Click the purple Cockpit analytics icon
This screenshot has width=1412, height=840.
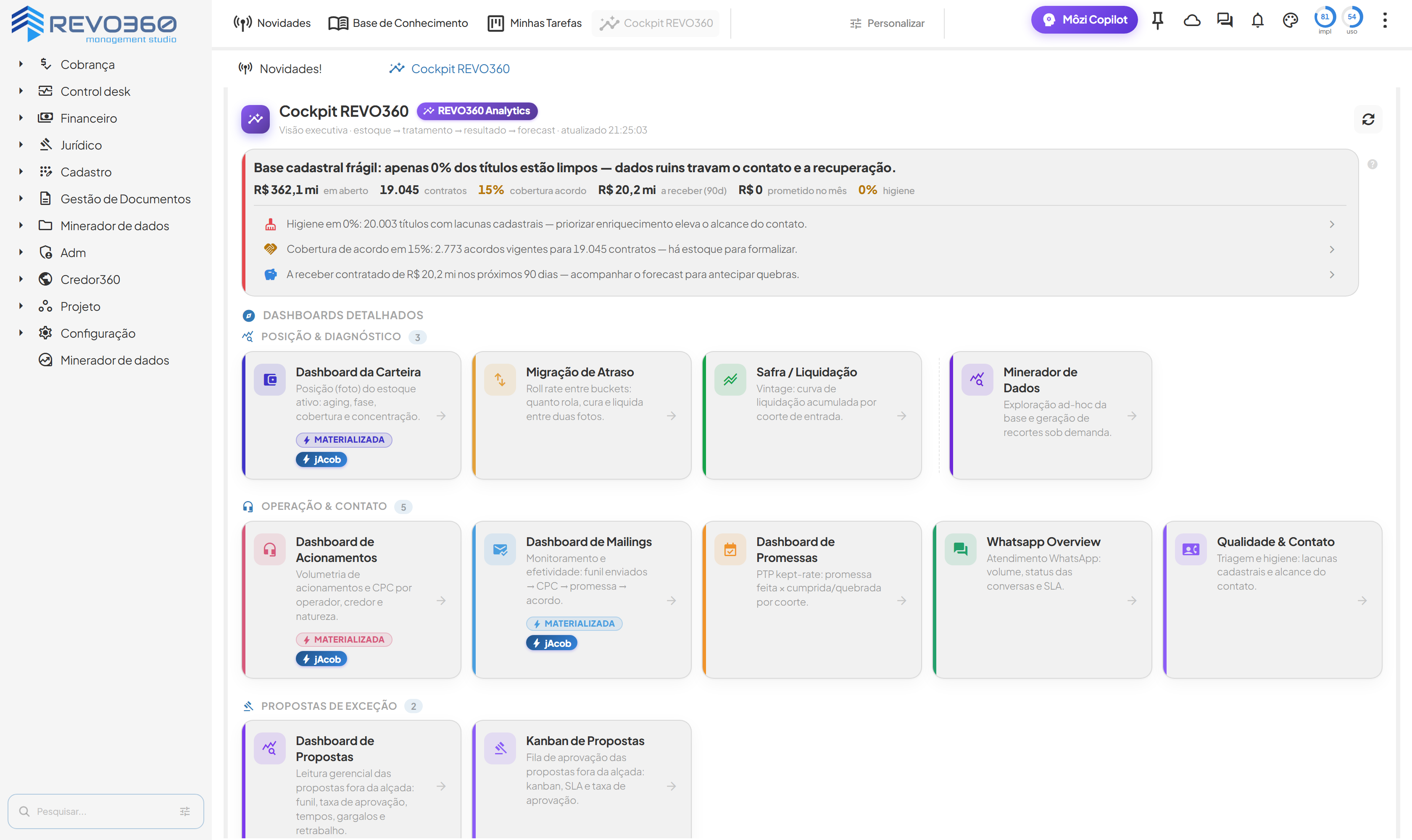click(256, 119)
